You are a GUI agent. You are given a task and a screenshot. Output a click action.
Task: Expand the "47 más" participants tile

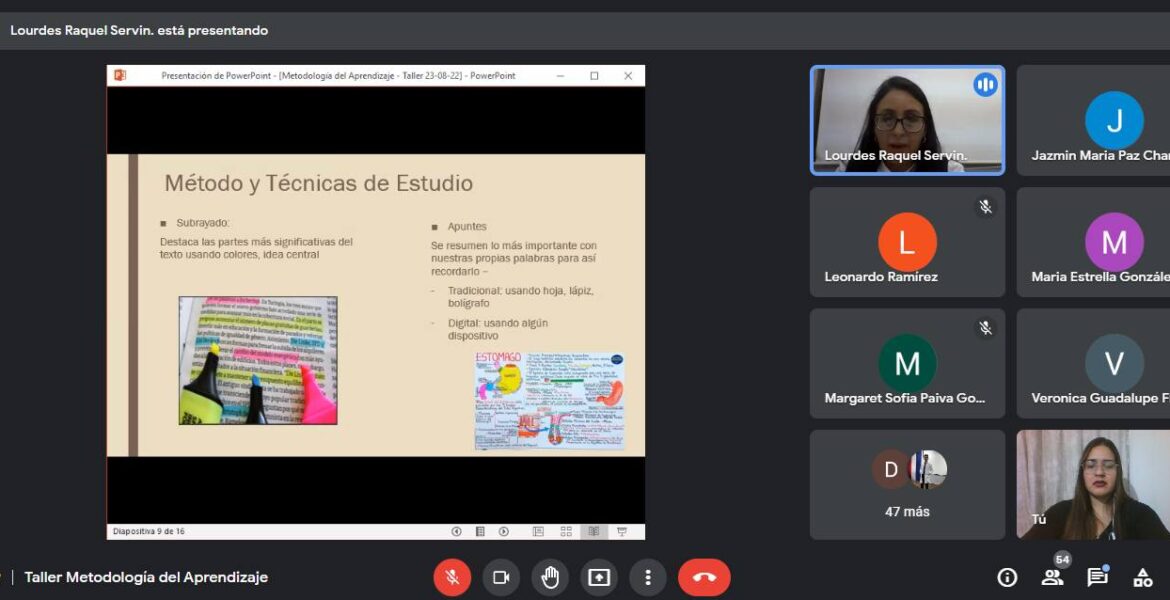pos(907,485)
